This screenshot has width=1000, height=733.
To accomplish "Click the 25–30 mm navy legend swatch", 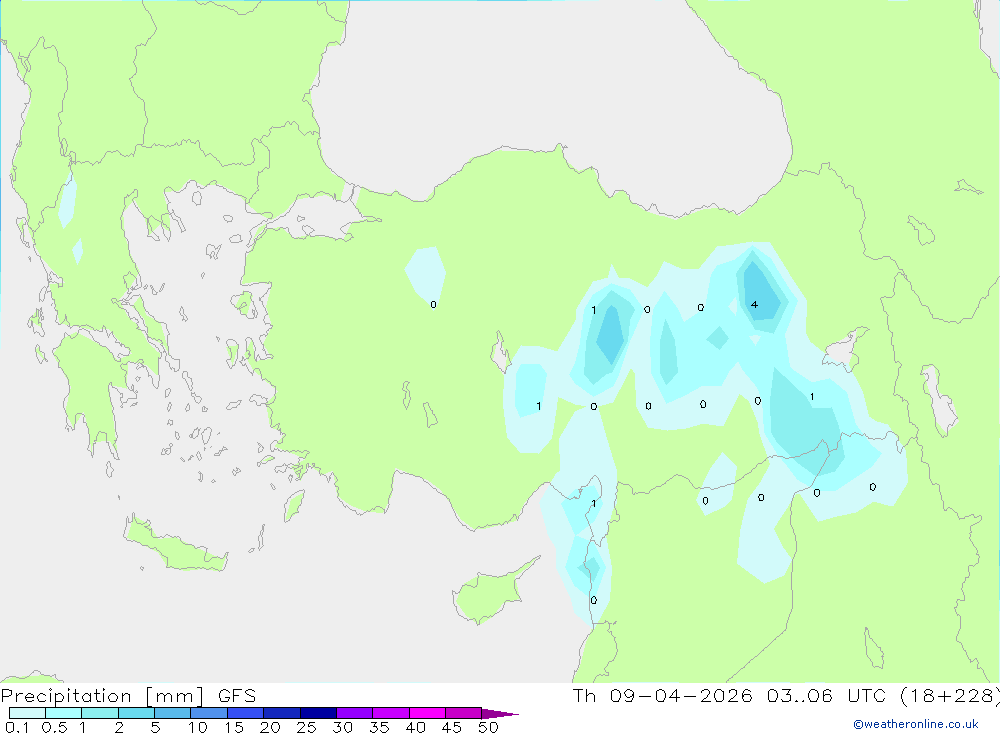I will tap(318, 713).
